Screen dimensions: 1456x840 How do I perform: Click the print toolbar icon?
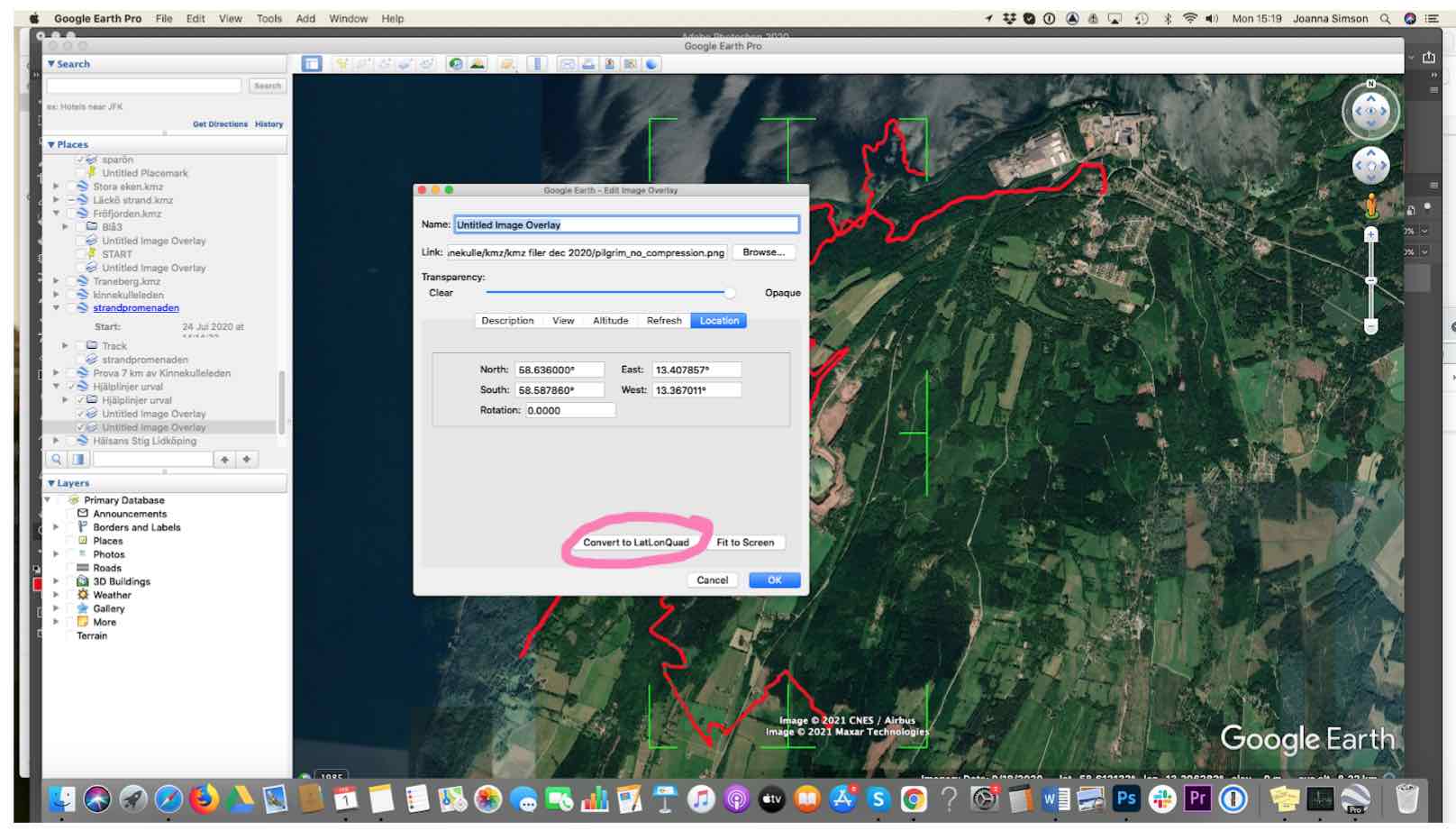(588, 64)
